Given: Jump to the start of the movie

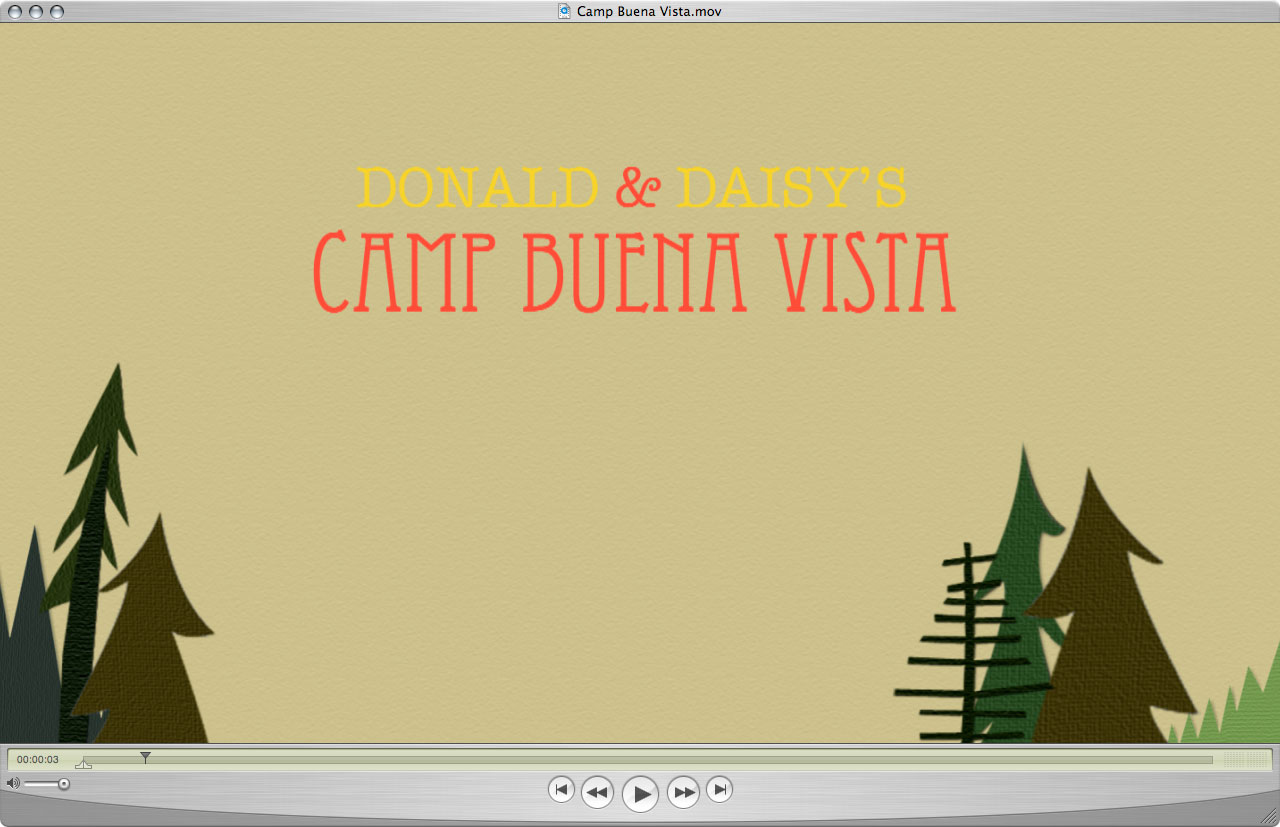Looking at the screenshot, I should click(x=561, y=789).
